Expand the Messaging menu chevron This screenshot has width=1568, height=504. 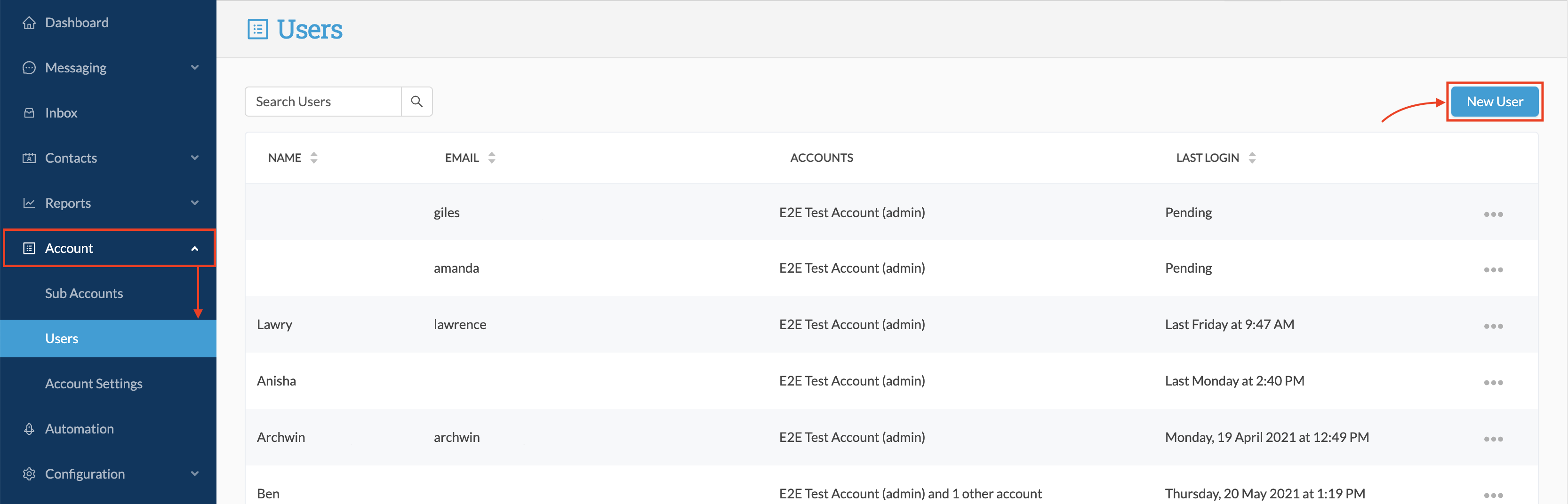[x=195, y=68]
